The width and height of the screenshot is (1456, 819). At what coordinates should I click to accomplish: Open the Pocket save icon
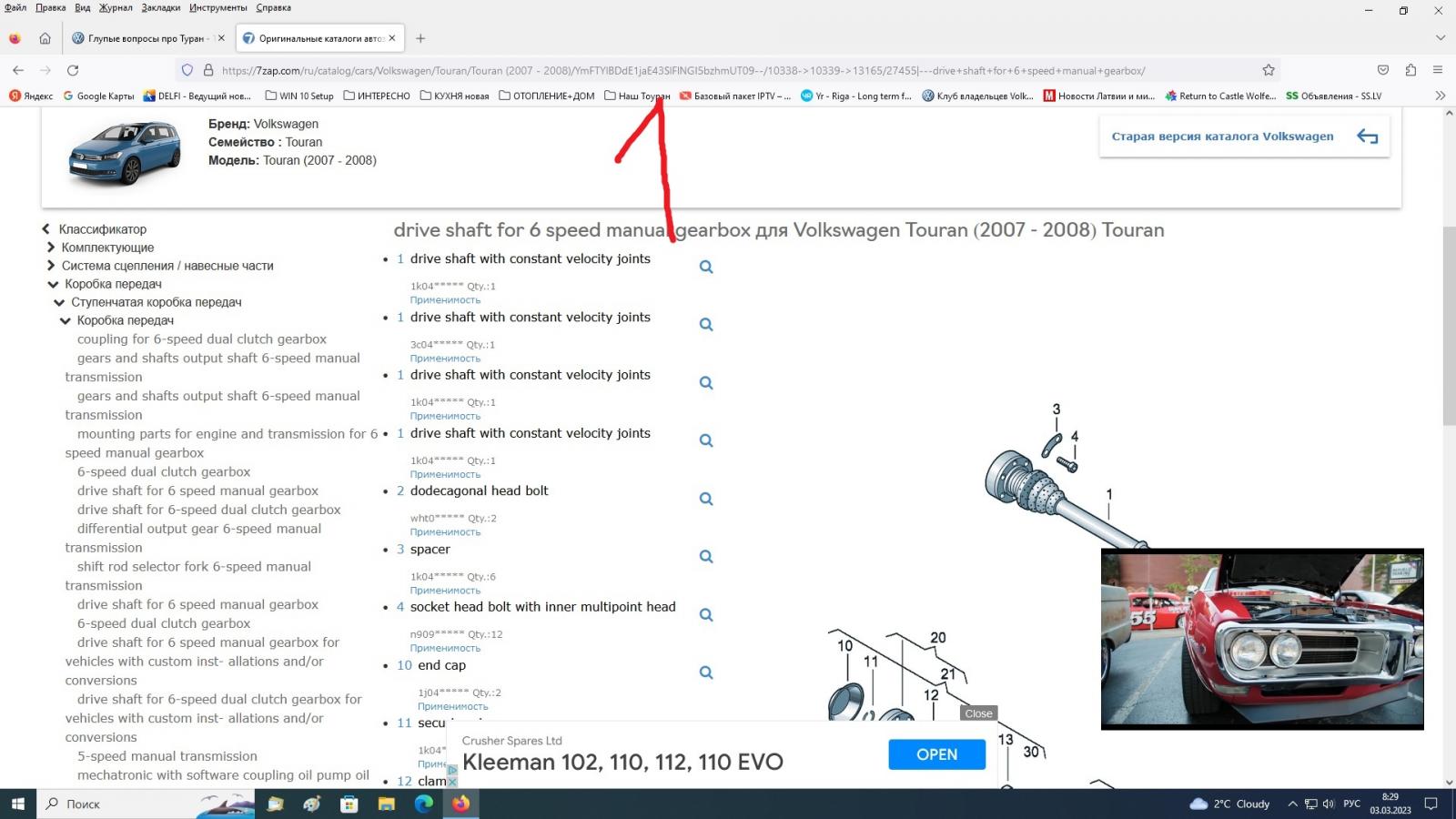(x=1383, y=70)
